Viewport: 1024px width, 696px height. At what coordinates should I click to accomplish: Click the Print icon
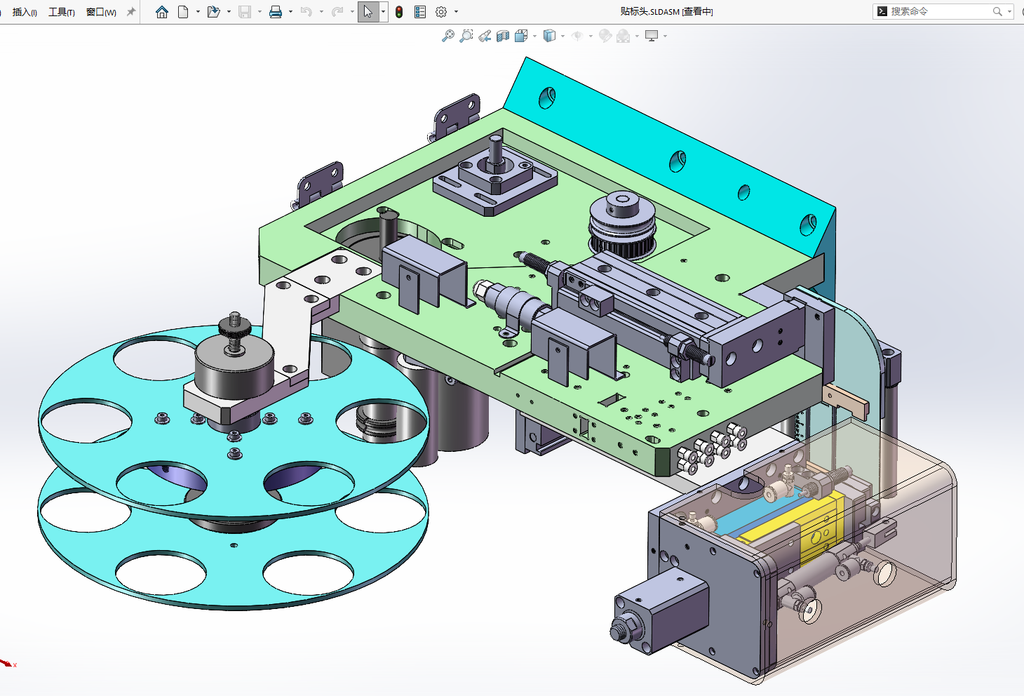(x=276, y=12)
